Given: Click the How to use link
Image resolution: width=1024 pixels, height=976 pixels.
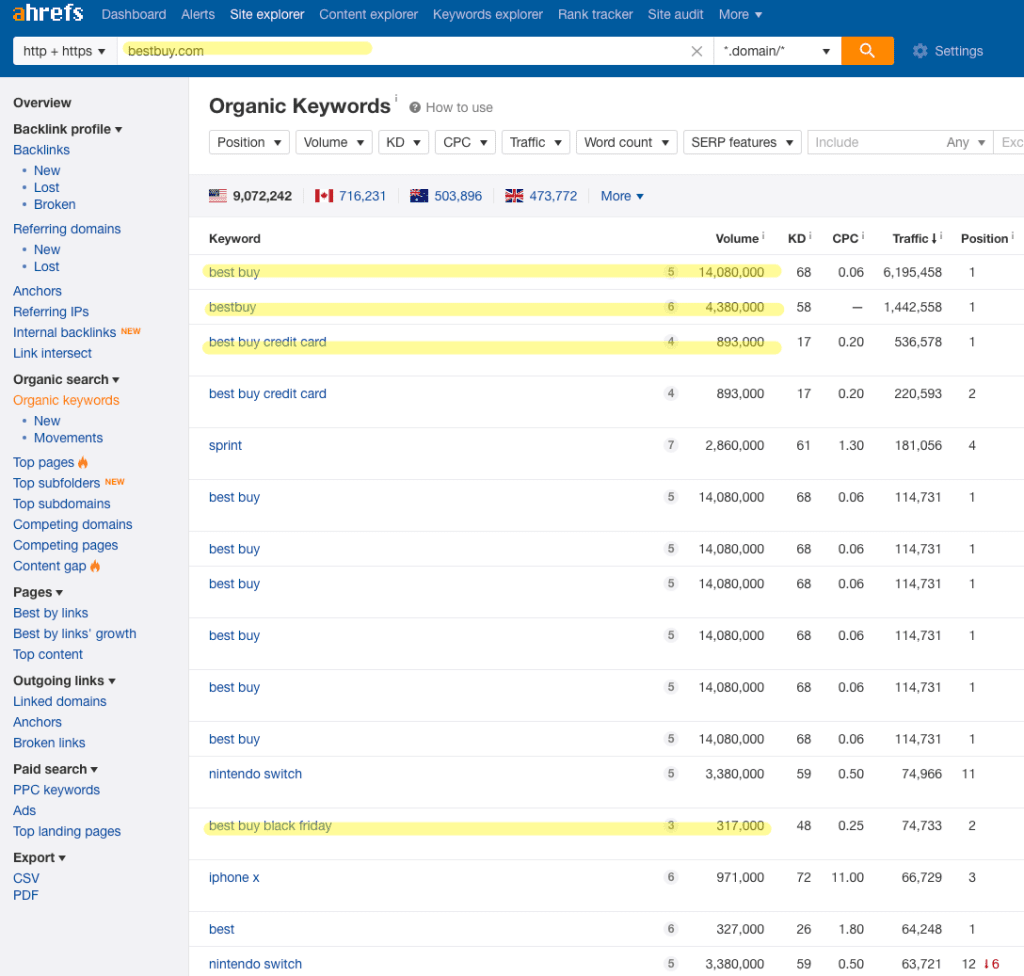Looking at the screenshot, I should coord(459,107).
